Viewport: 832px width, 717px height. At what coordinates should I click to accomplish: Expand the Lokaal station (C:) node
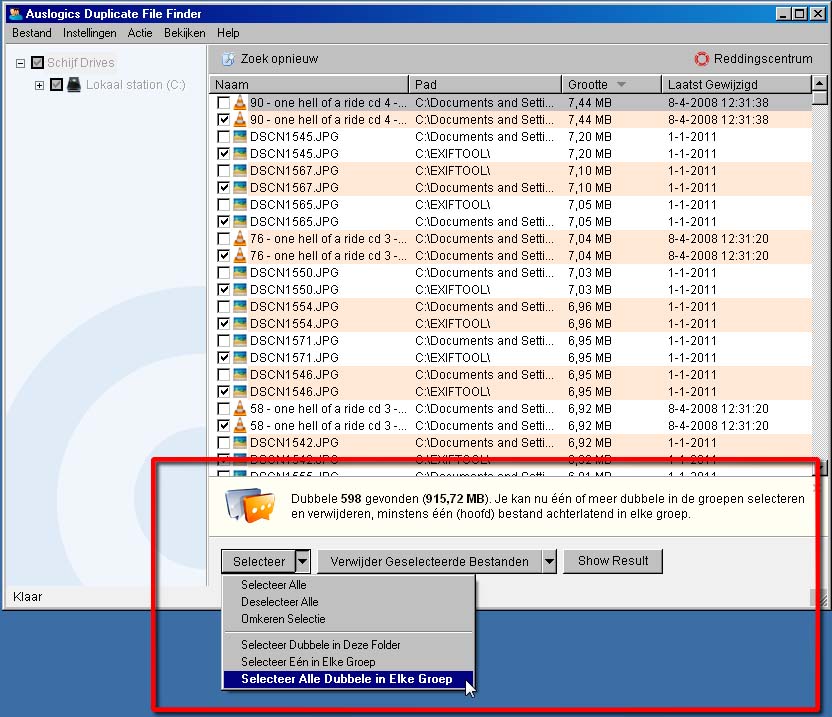pyautogui.click(x=39, y=85)
